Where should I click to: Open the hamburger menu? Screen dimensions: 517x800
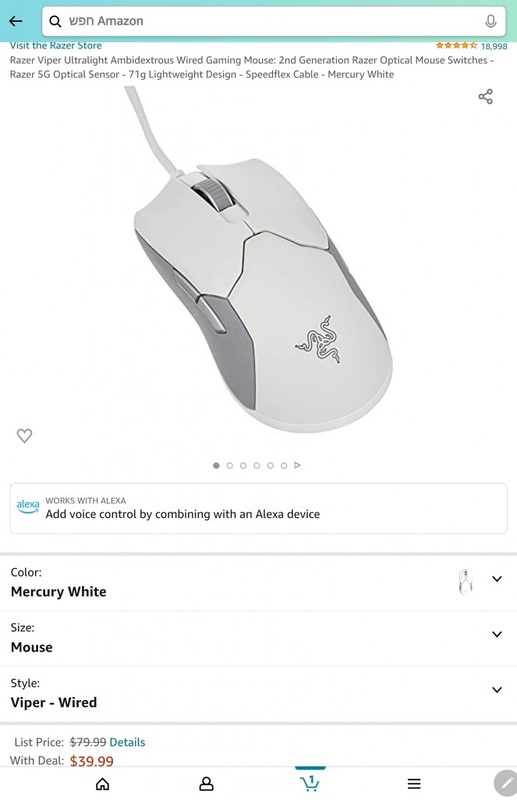(414, 784)
